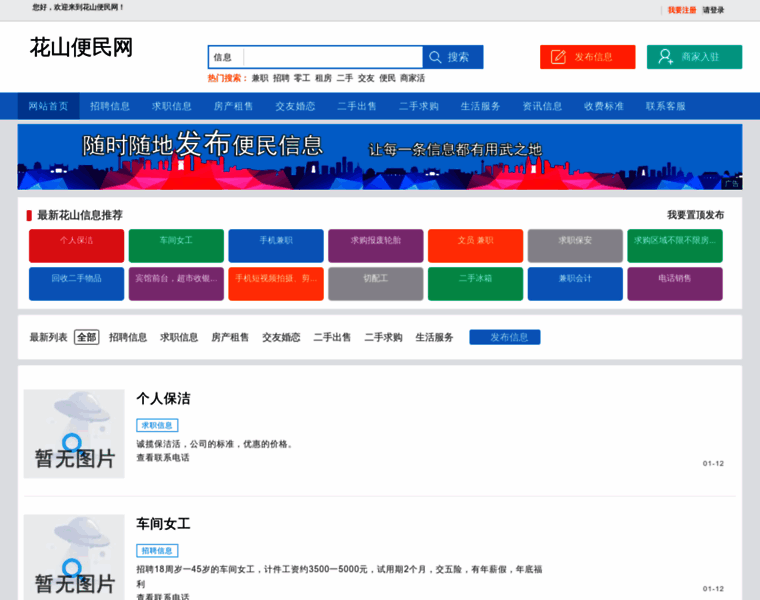Click the 我要置顶发布 link
Viewport: 760px width, 600px height.
pyautogui.click(x=695, y=215)
